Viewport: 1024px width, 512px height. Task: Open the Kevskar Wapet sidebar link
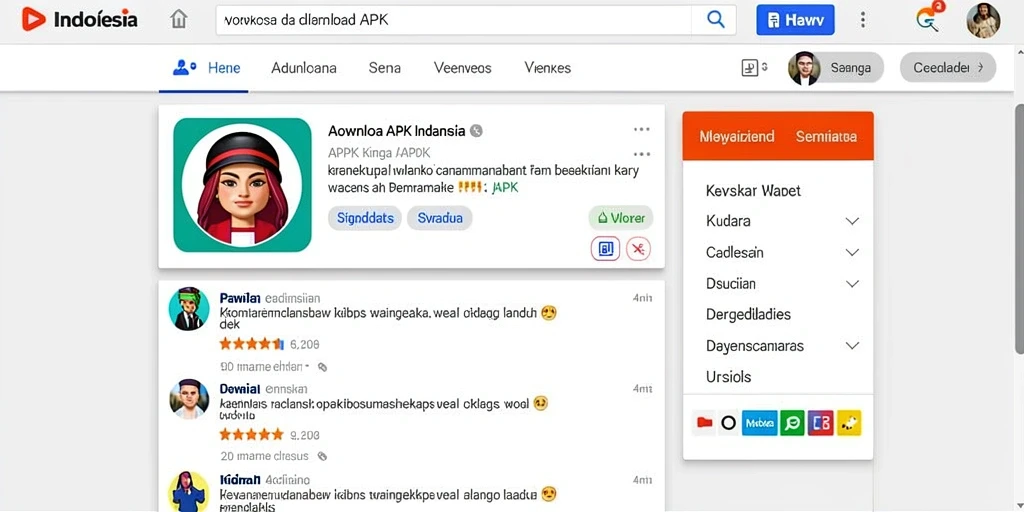click(x=753, y=191)
